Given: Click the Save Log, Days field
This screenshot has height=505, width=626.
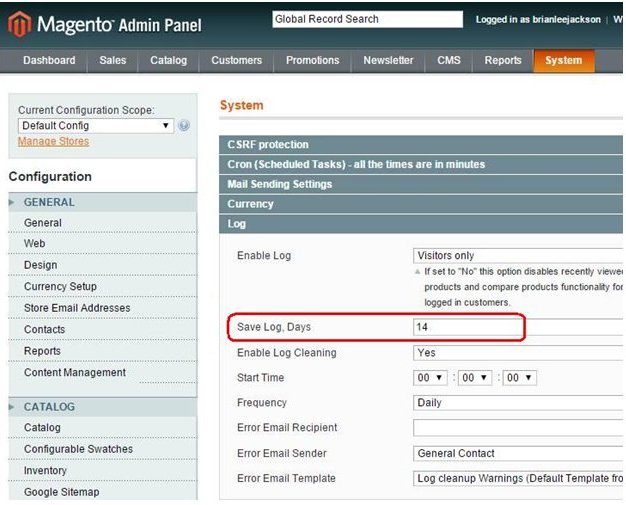Looking at the screenshot, I should [x=518, y=327].
